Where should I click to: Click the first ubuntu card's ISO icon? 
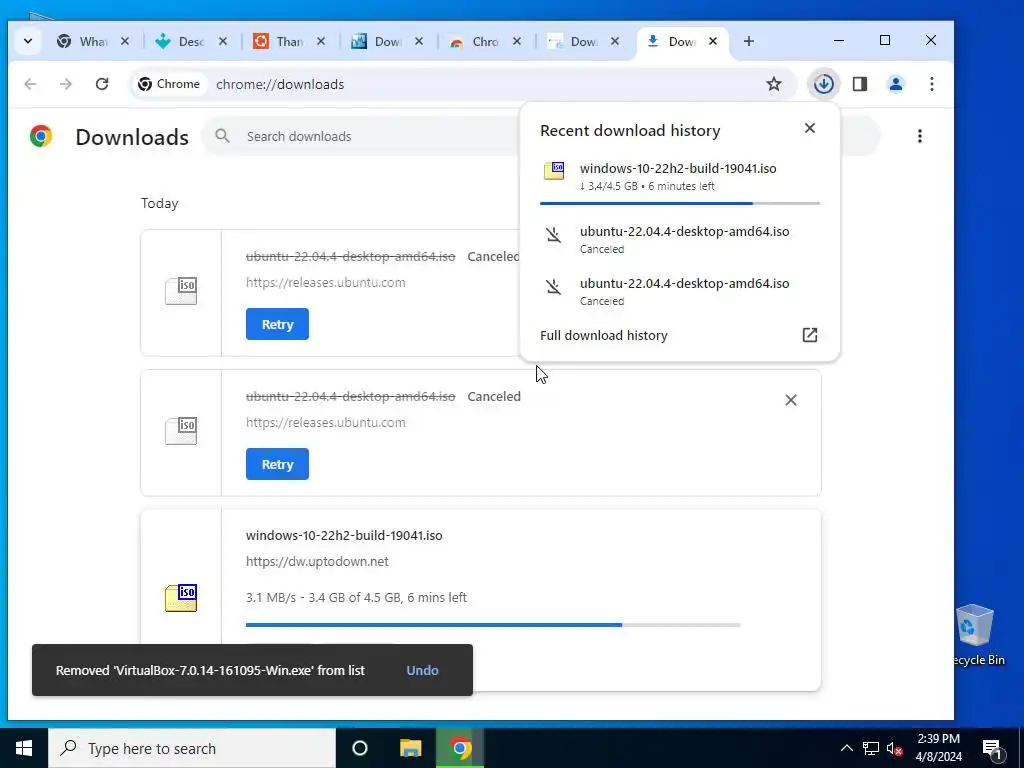pos(181,291)
